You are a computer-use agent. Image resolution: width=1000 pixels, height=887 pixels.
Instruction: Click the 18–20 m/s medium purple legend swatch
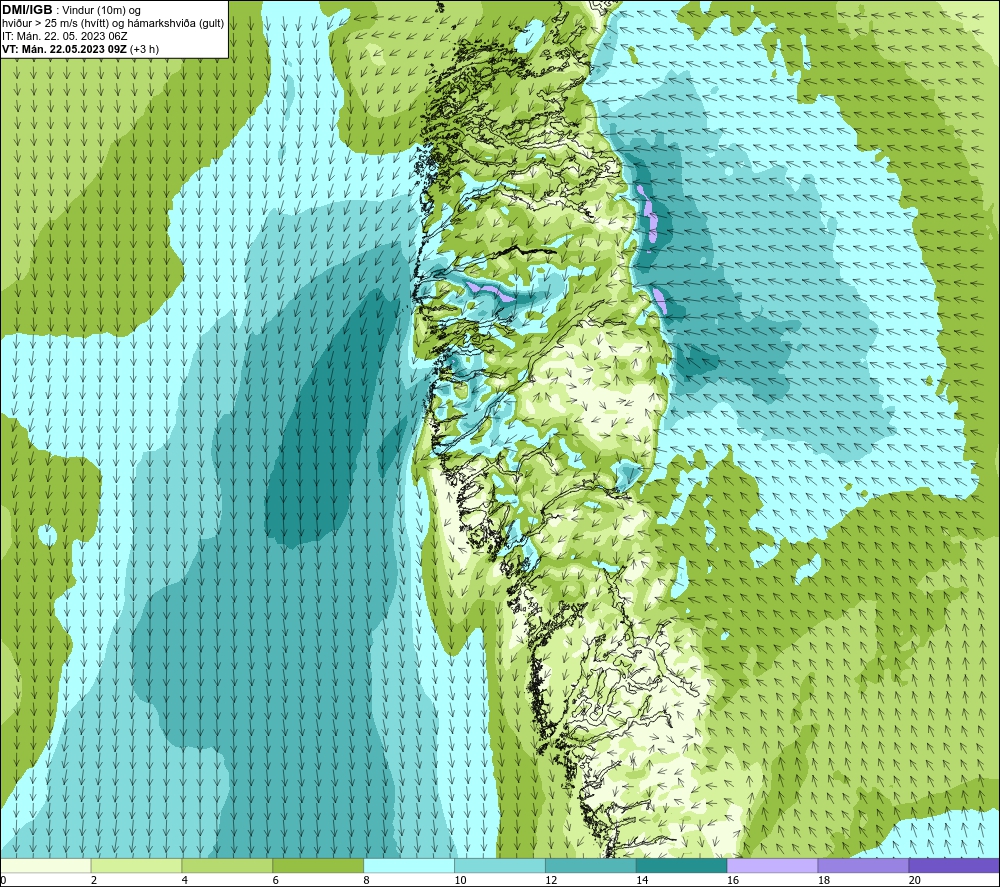(863, 865)
